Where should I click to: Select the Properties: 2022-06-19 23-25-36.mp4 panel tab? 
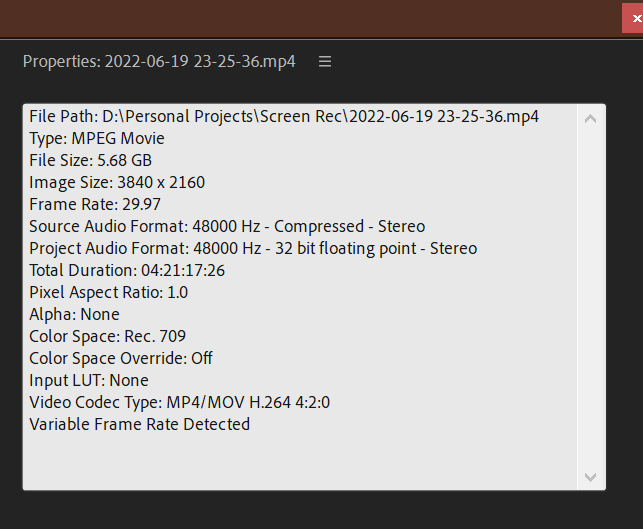pos(159,62)
